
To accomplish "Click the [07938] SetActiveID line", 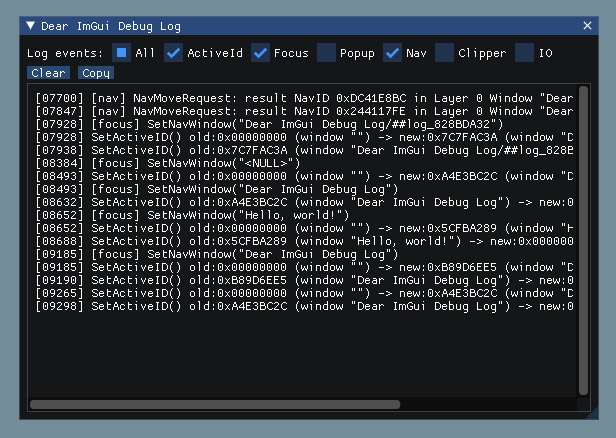I will [x=304, y=150].
